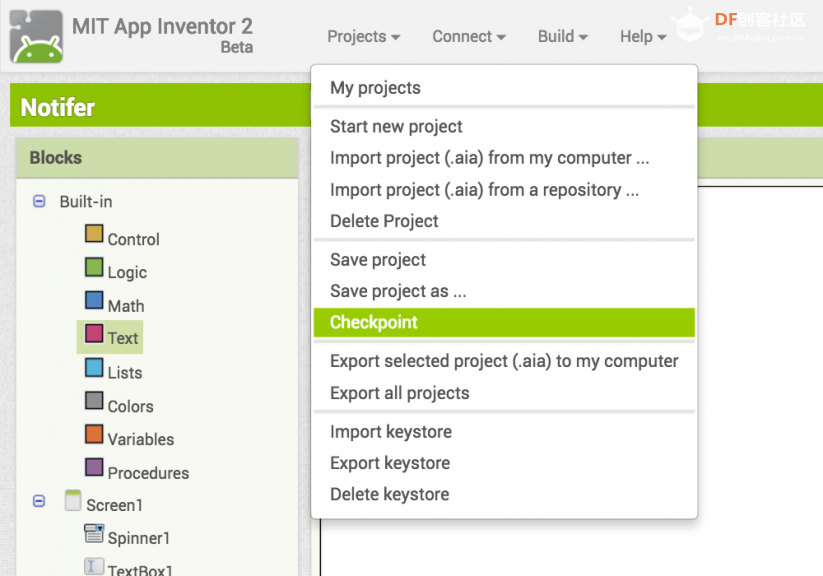This screenshot has width=823, height=576.
Task: Click Import keystore
Action: pos(504,432)
